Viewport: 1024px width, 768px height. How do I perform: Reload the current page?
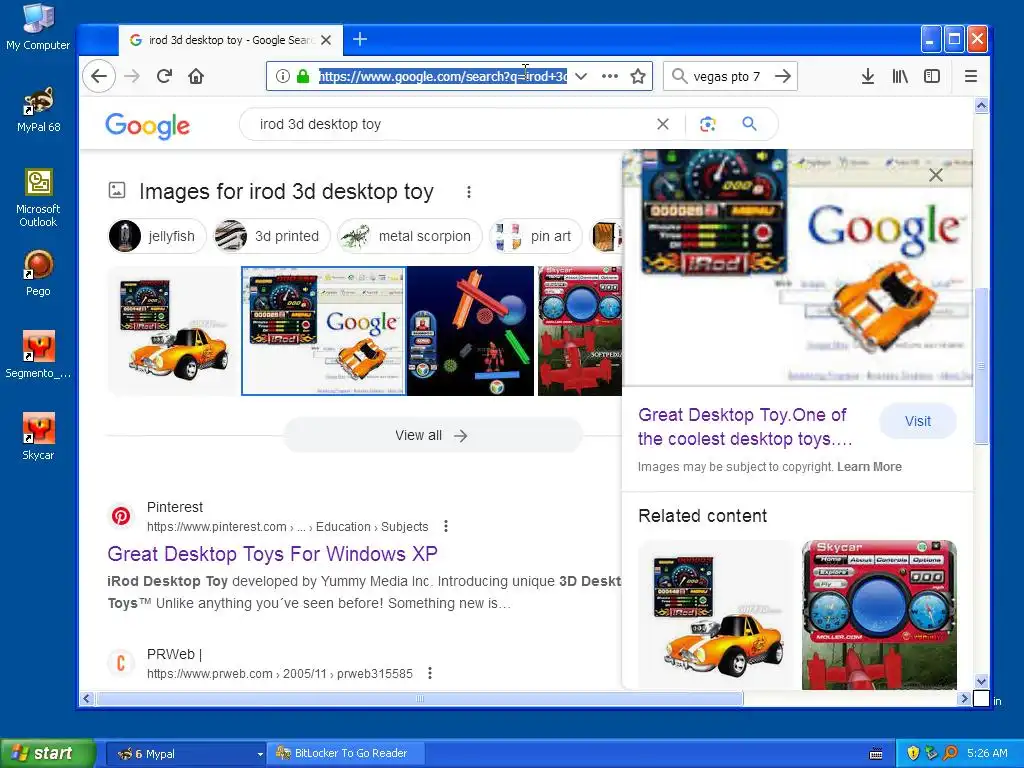(164, 76)
